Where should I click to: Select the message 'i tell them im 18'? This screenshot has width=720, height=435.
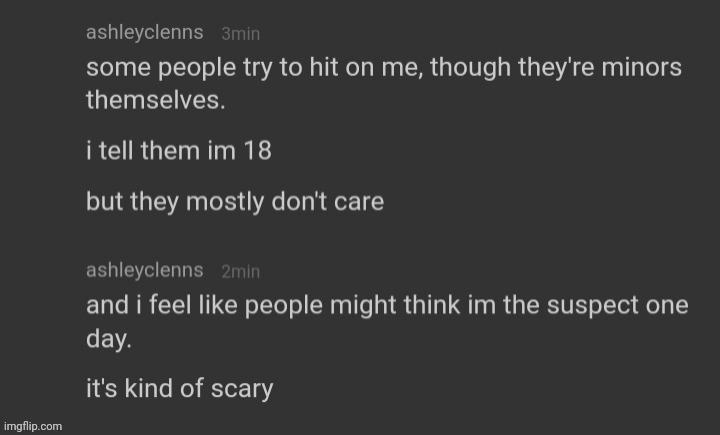pyautogui.click(x=179, y=151)
